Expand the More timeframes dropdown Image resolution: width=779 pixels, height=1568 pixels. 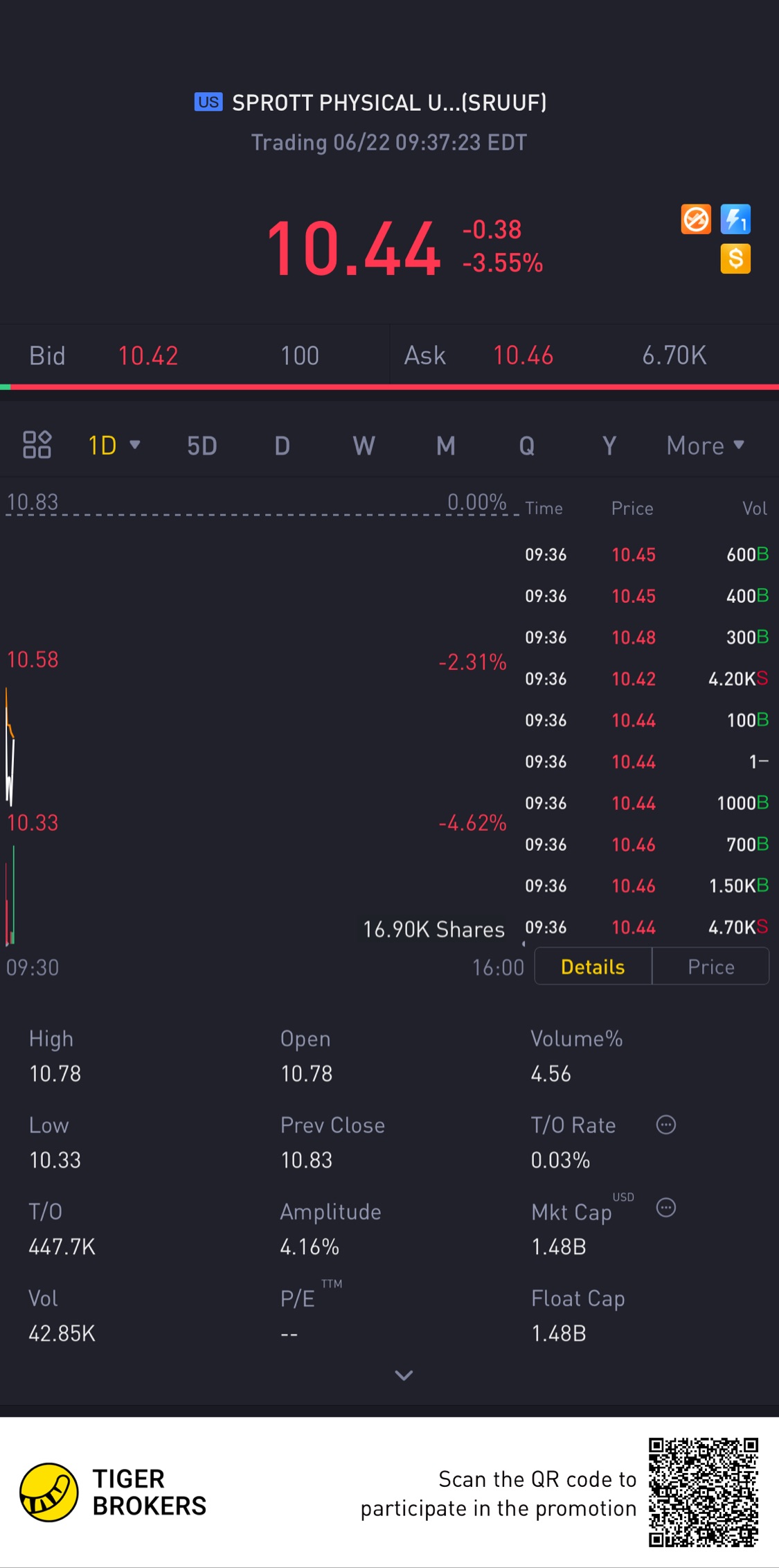pos(705,446)
